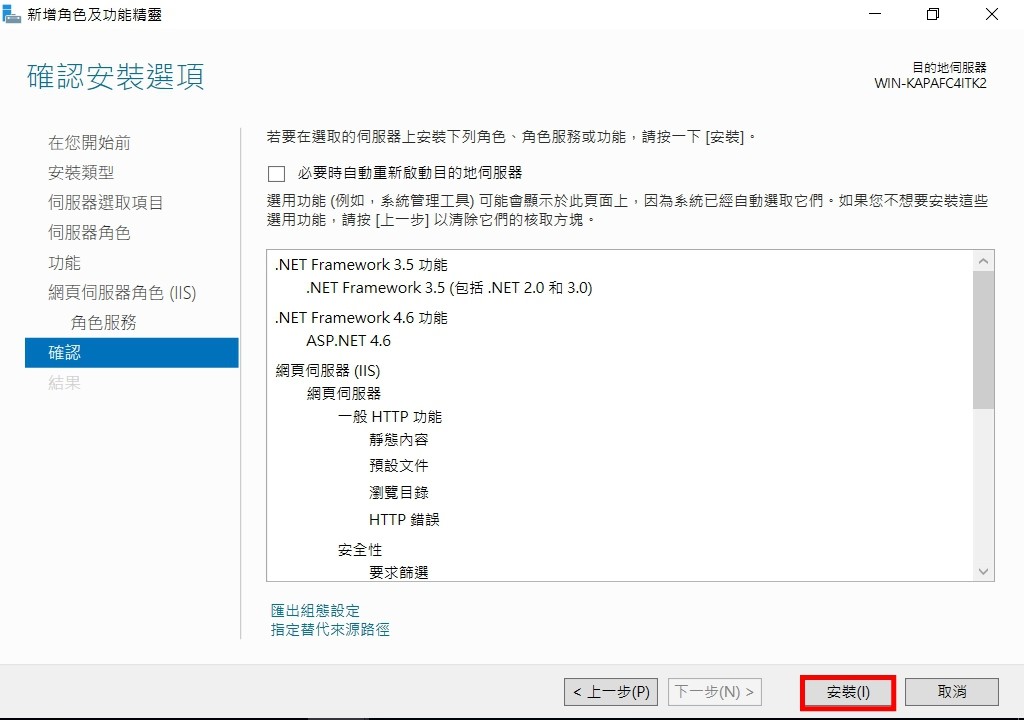Select the 網頁伺服器 (IIS) row in the list
Viewport: 1024px width, 720px height.
[x=328, y=370]
